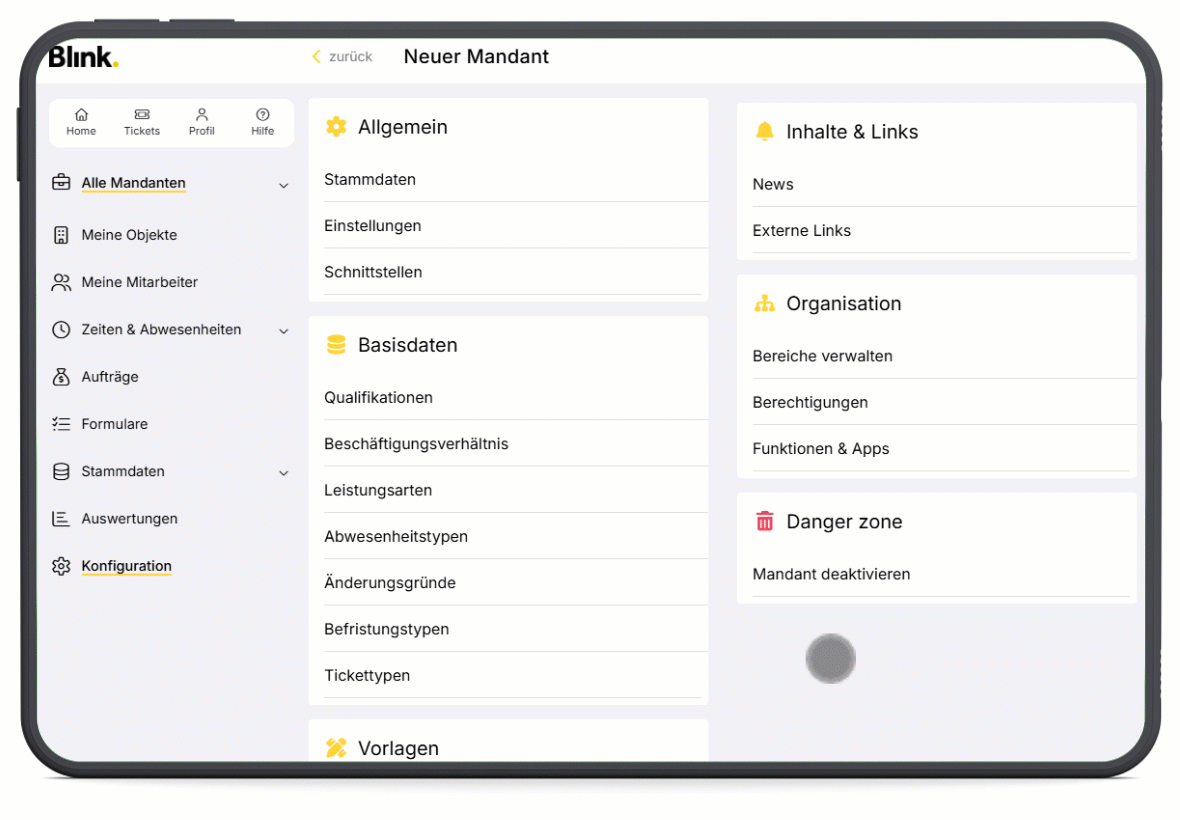The width and height of the screenshot is (1180, 820).
Task: Click the Blink logo
Action: [x=83, y=57]
